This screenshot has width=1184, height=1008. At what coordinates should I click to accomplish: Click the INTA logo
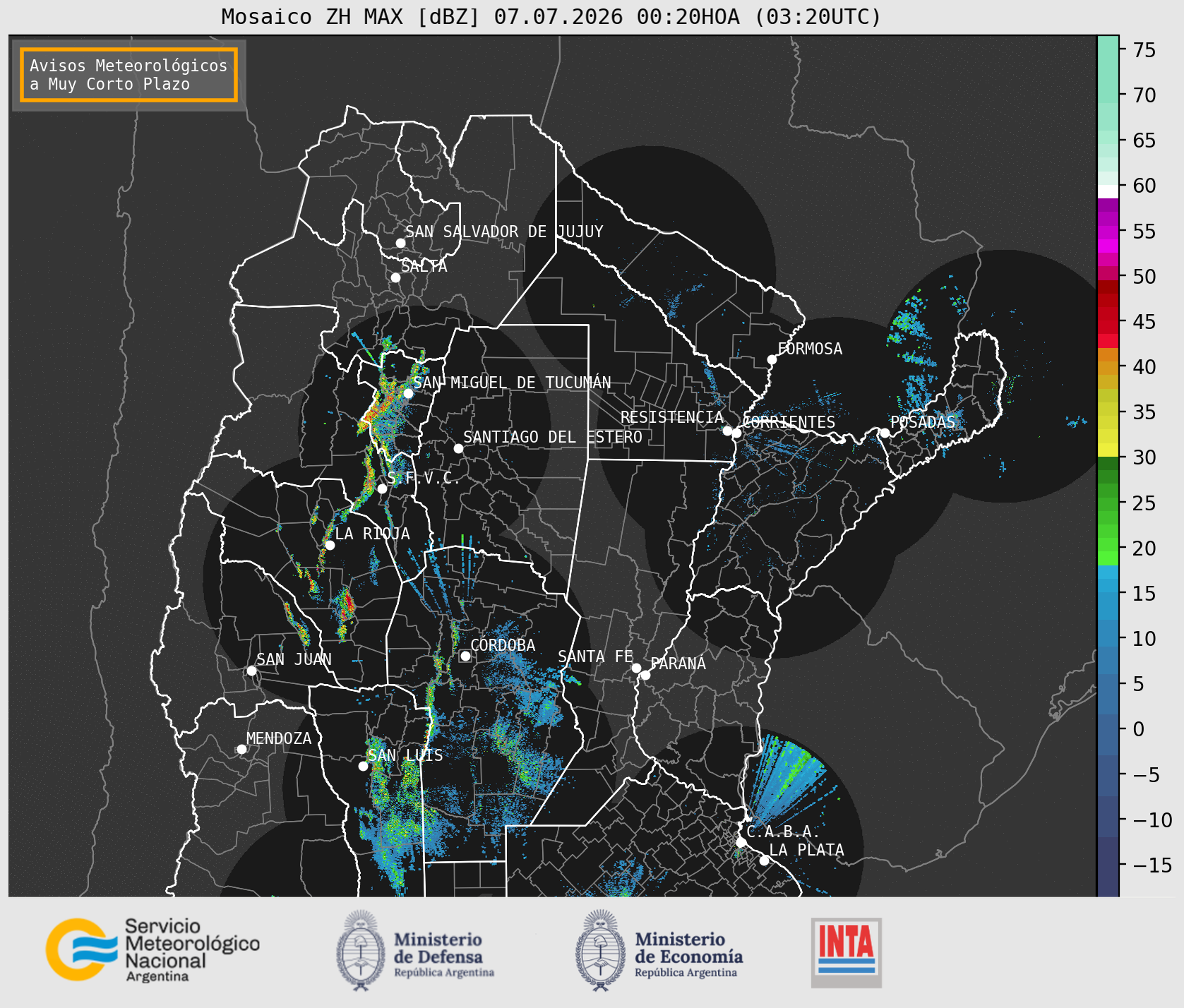(847, 952)
